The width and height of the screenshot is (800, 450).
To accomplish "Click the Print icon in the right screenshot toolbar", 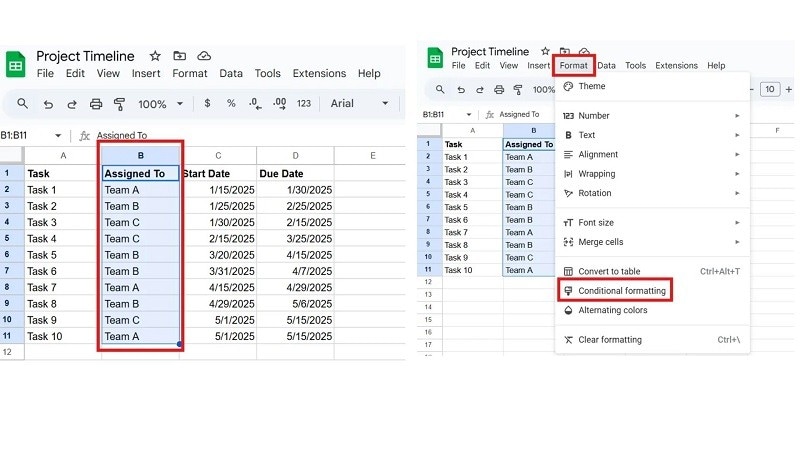I will (499, 90).
